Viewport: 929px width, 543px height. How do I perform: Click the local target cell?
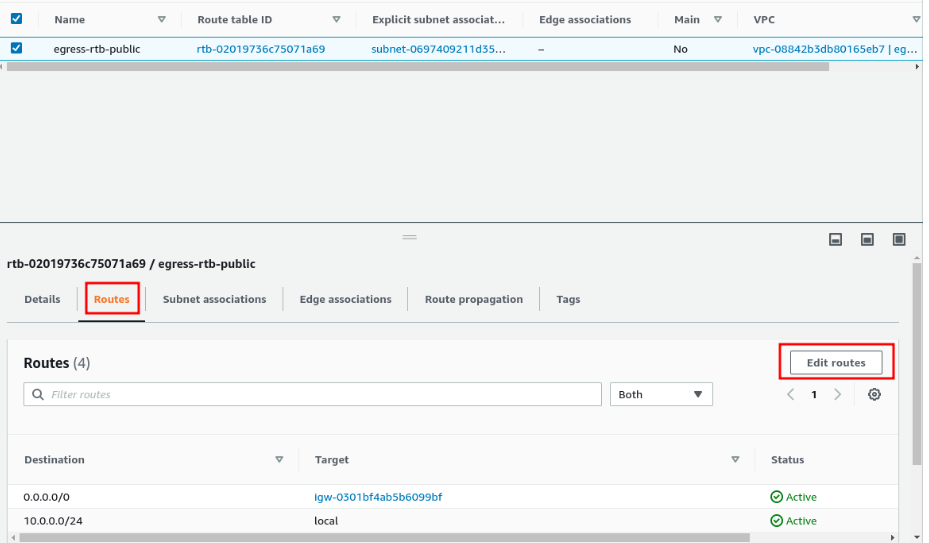click(326, 520)
